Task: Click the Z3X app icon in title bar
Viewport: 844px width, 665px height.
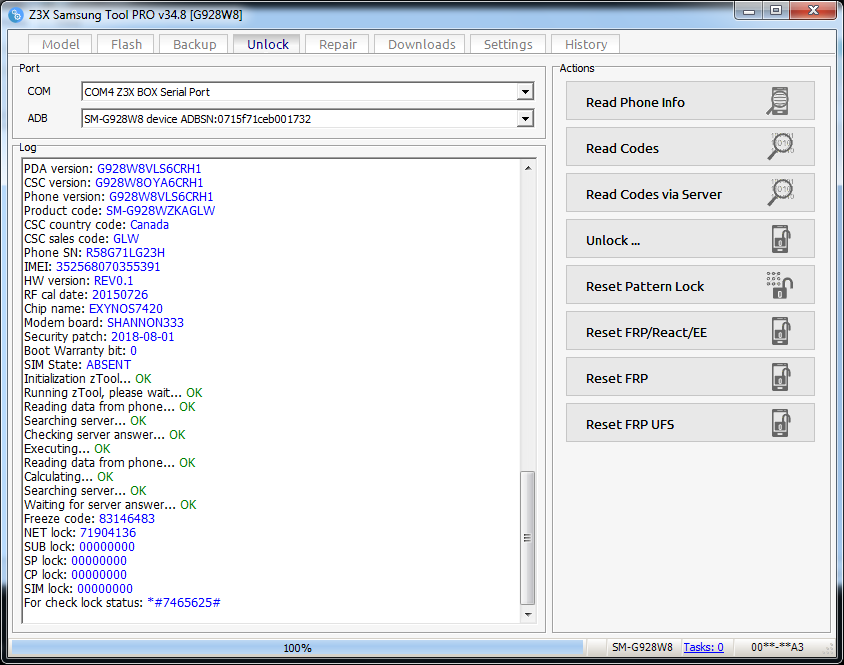Action: point(16,15)
